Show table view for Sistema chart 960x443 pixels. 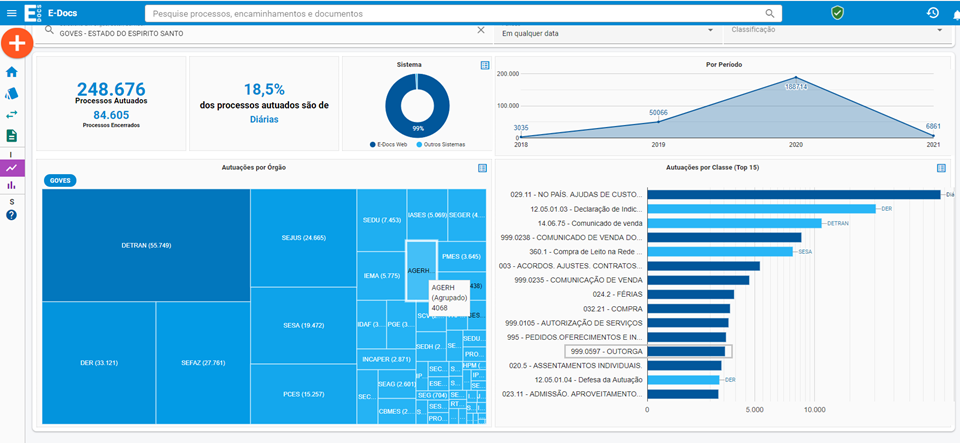tap(485, 65)
